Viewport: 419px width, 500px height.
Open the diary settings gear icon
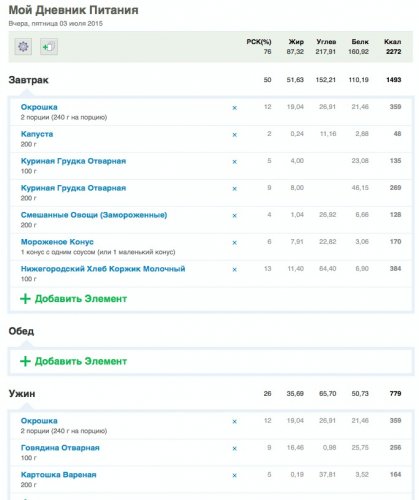click(23, 47)
